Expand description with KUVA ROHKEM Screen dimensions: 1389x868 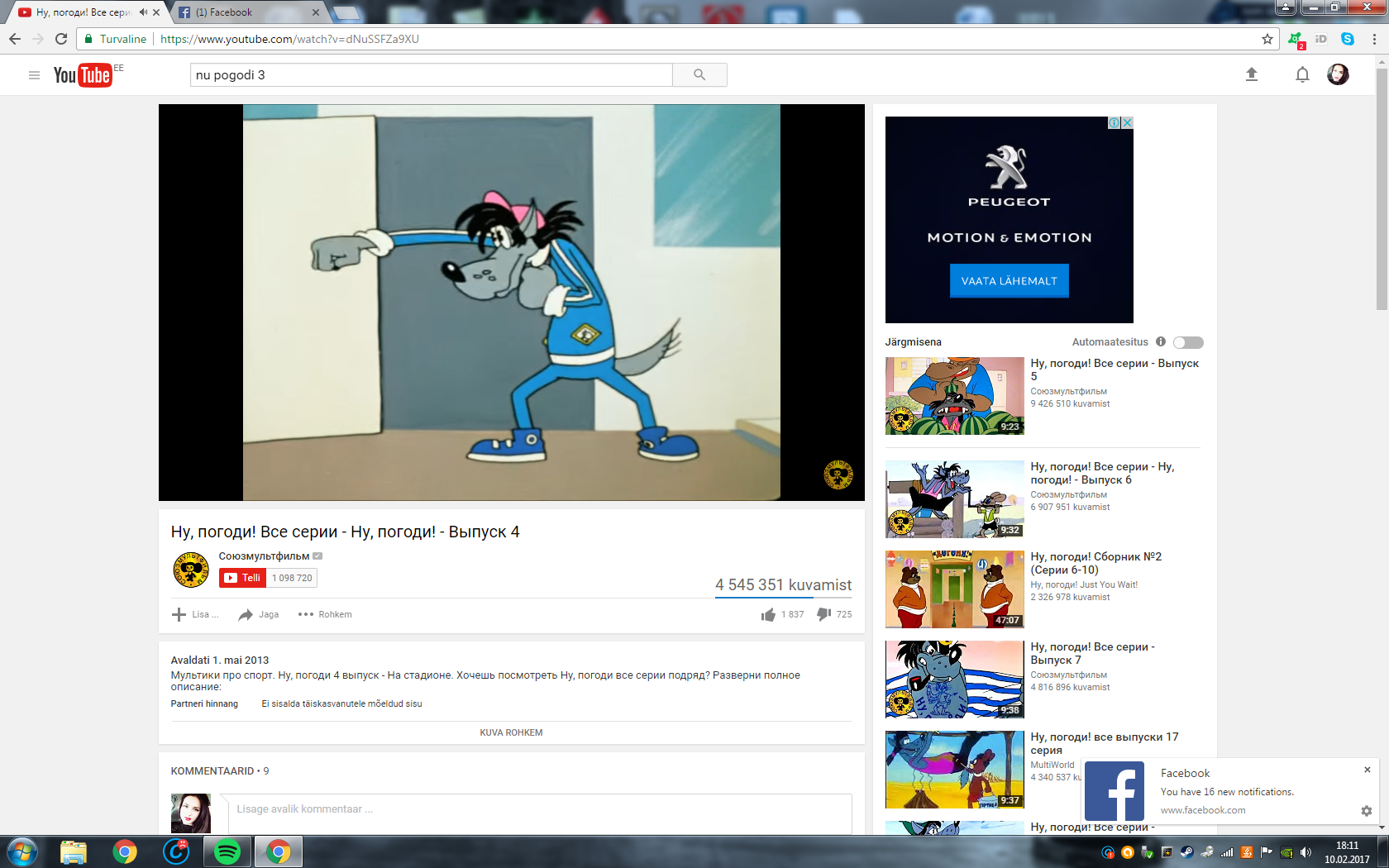pos(511,732)
